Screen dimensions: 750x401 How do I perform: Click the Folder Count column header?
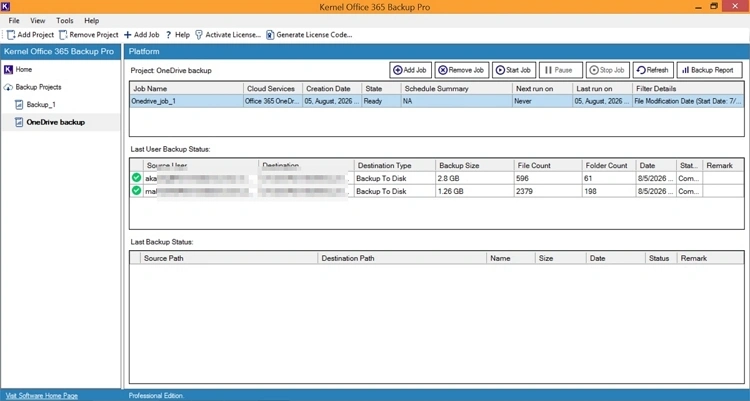click(x=608, y=166)
